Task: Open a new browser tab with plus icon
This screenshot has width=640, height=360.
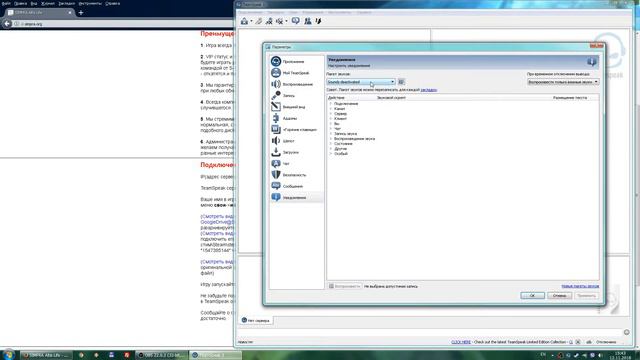Action: [x=81, y=13]
